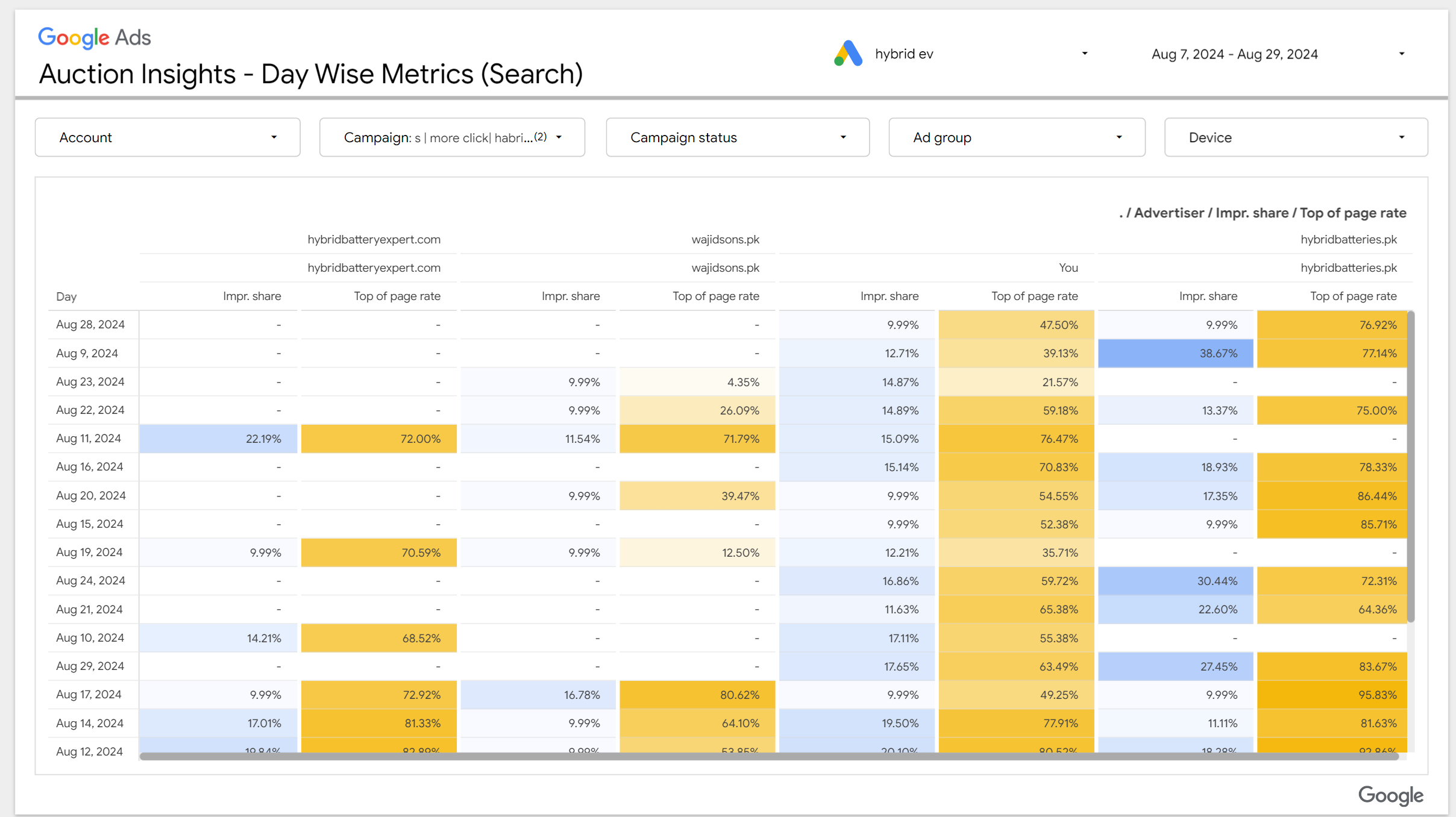Click the You Top of page rate header
1456x817 pixels.
coord(1034,296)
